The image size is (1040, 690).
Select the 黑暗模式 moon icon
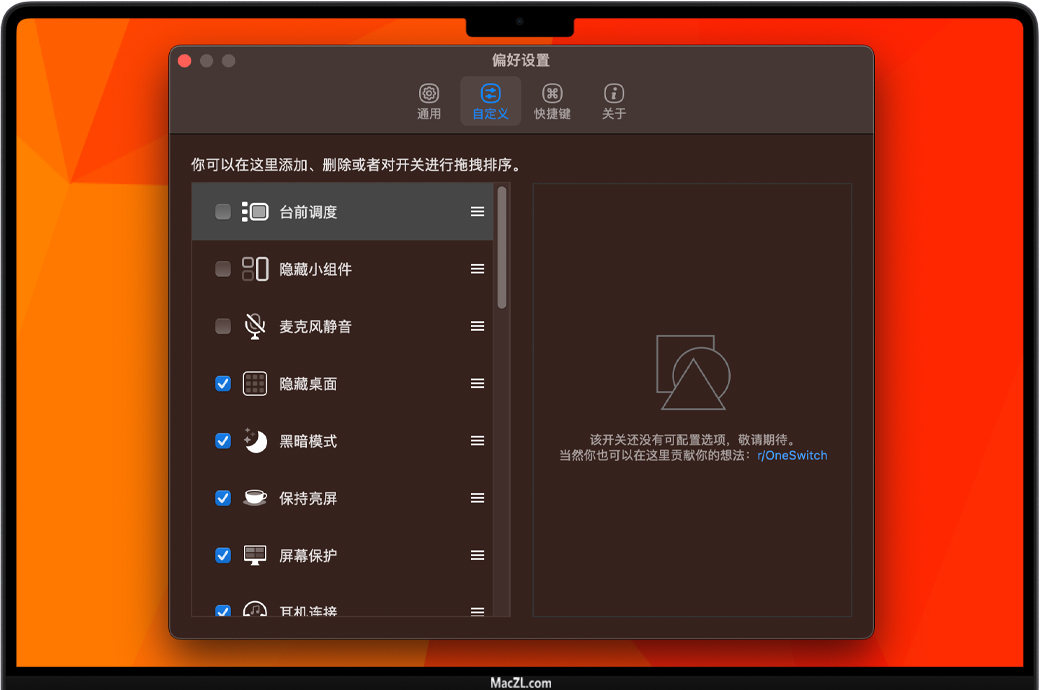point(255,441)
